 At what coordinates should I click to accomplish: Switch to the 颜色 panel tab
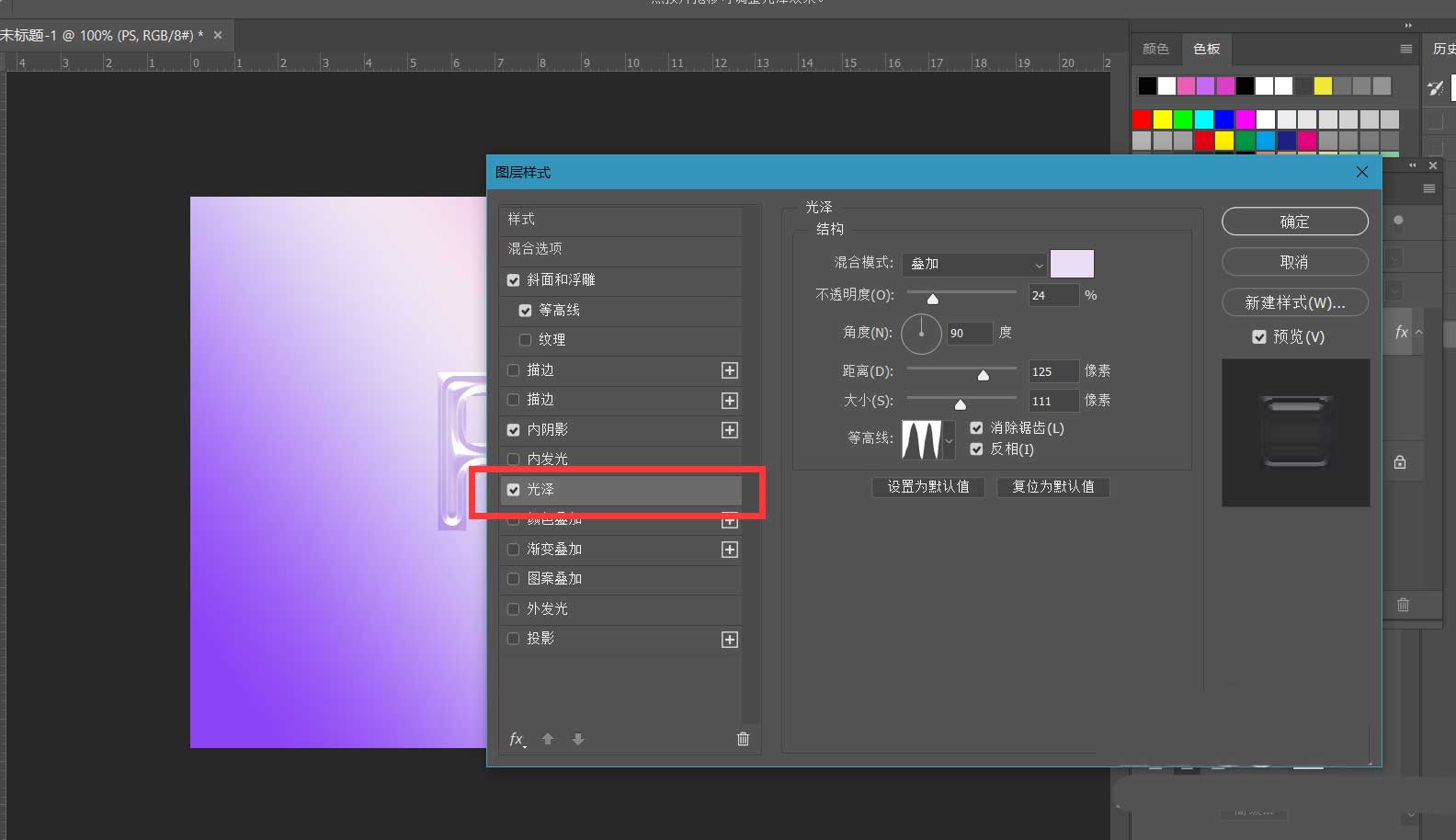(x=1155, y=49)
